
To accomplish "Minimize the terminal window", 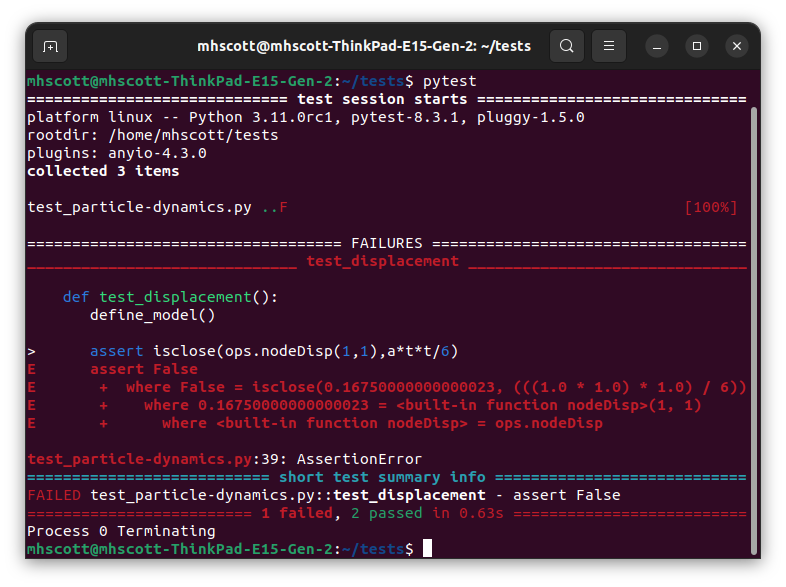I will click(657, 47).
